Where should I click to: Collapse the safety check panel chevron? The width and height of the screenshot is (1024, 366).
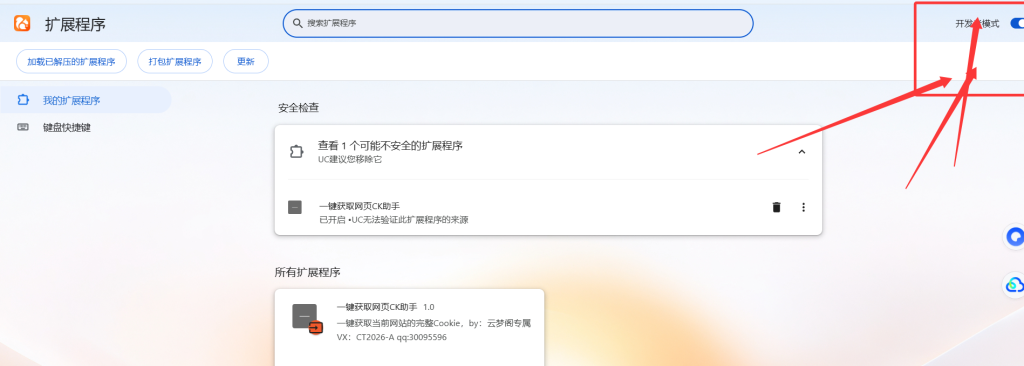(x=802, y=152)
